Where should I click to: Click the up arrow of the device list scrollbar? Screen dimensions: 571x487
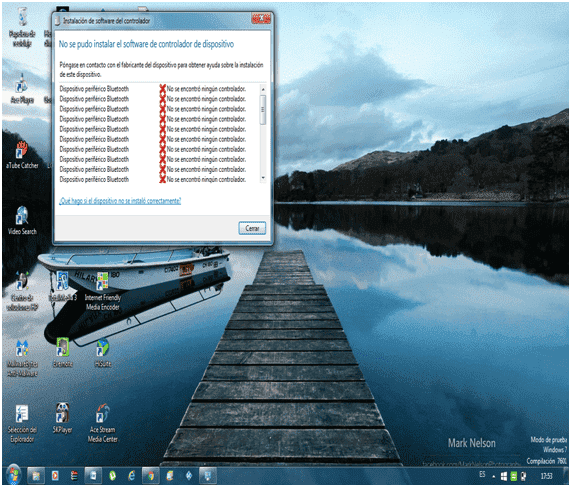[263, 89]
